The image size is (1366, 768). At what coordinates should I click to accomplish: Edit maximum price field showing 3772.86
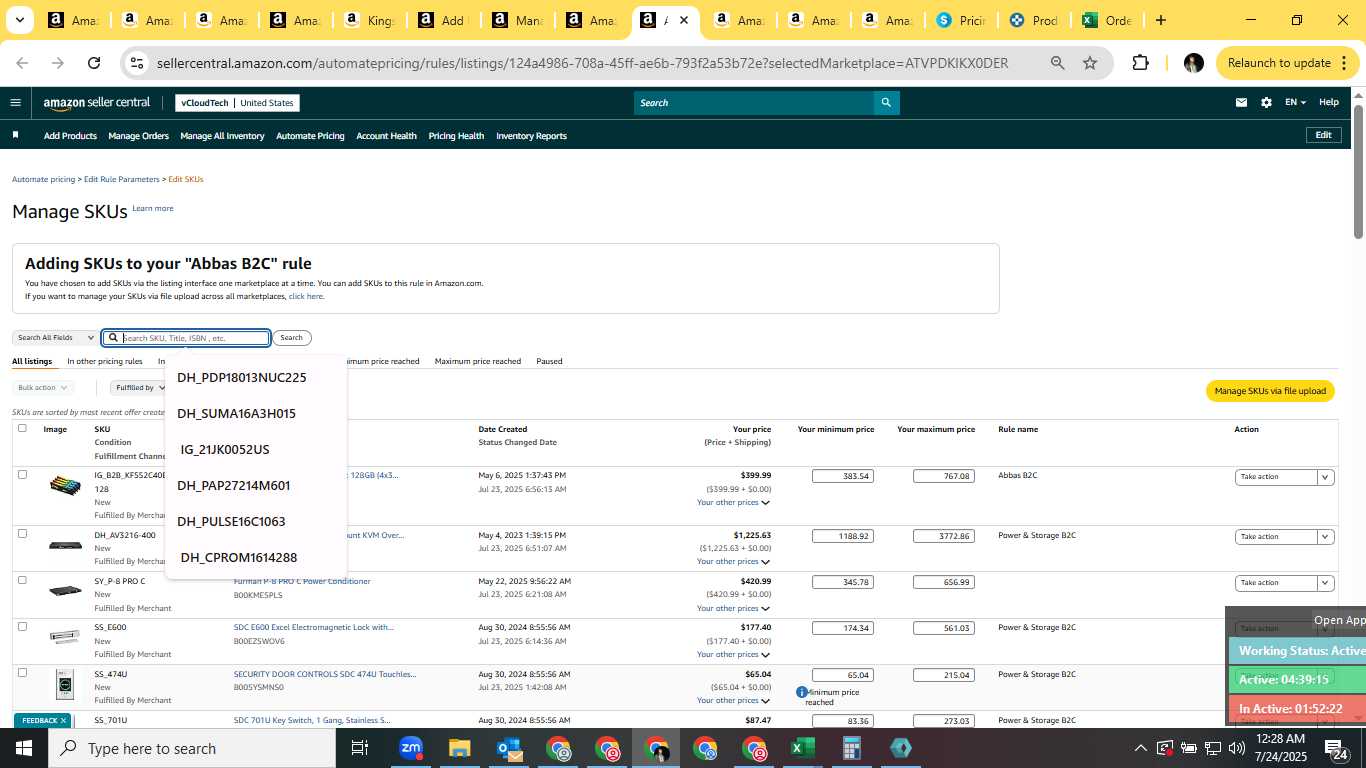pyautogui.click(x=943, y=536)
